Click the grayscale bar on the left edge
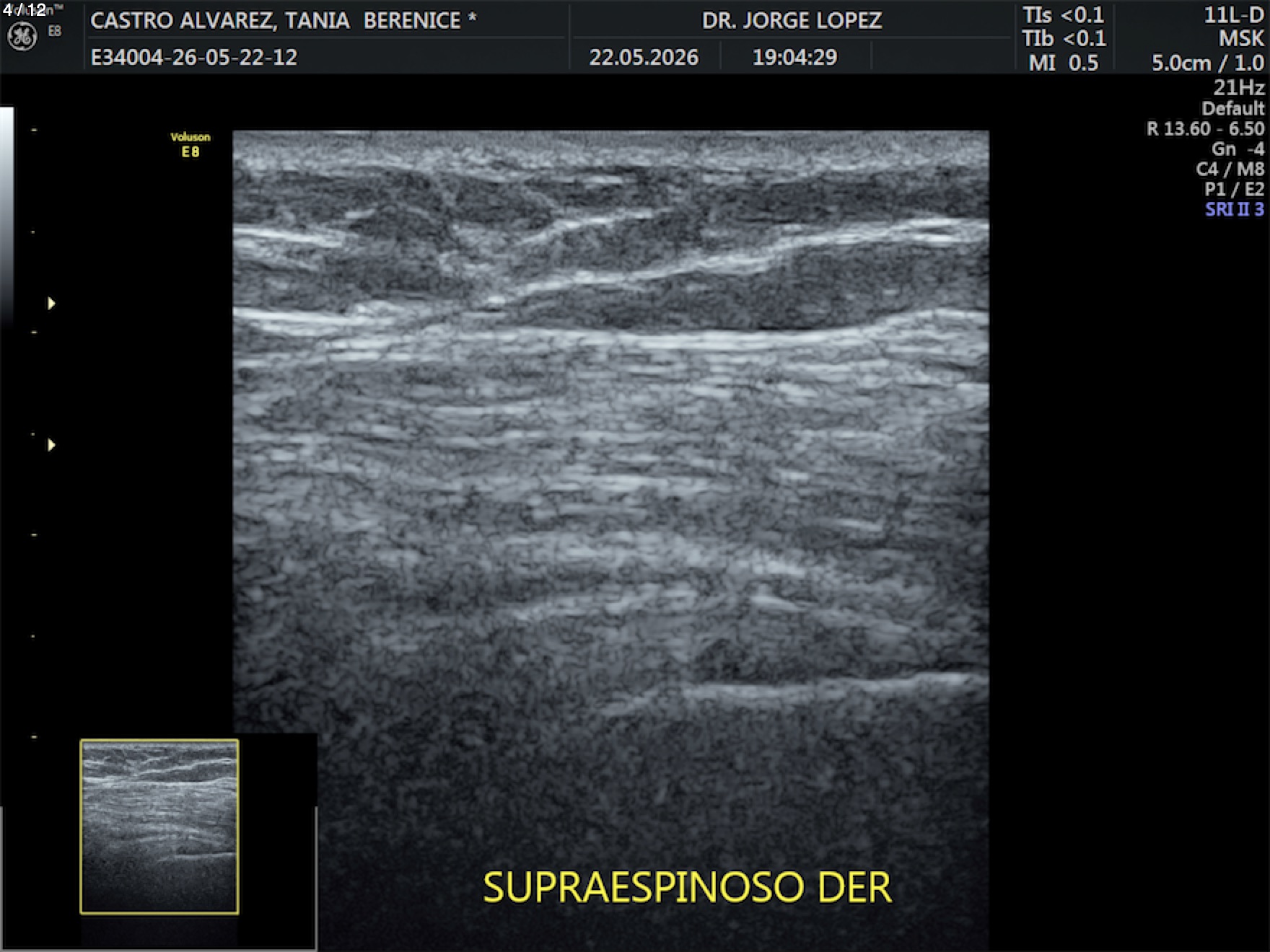Screen dimensions: 1270x952 [x=6, y=216]
